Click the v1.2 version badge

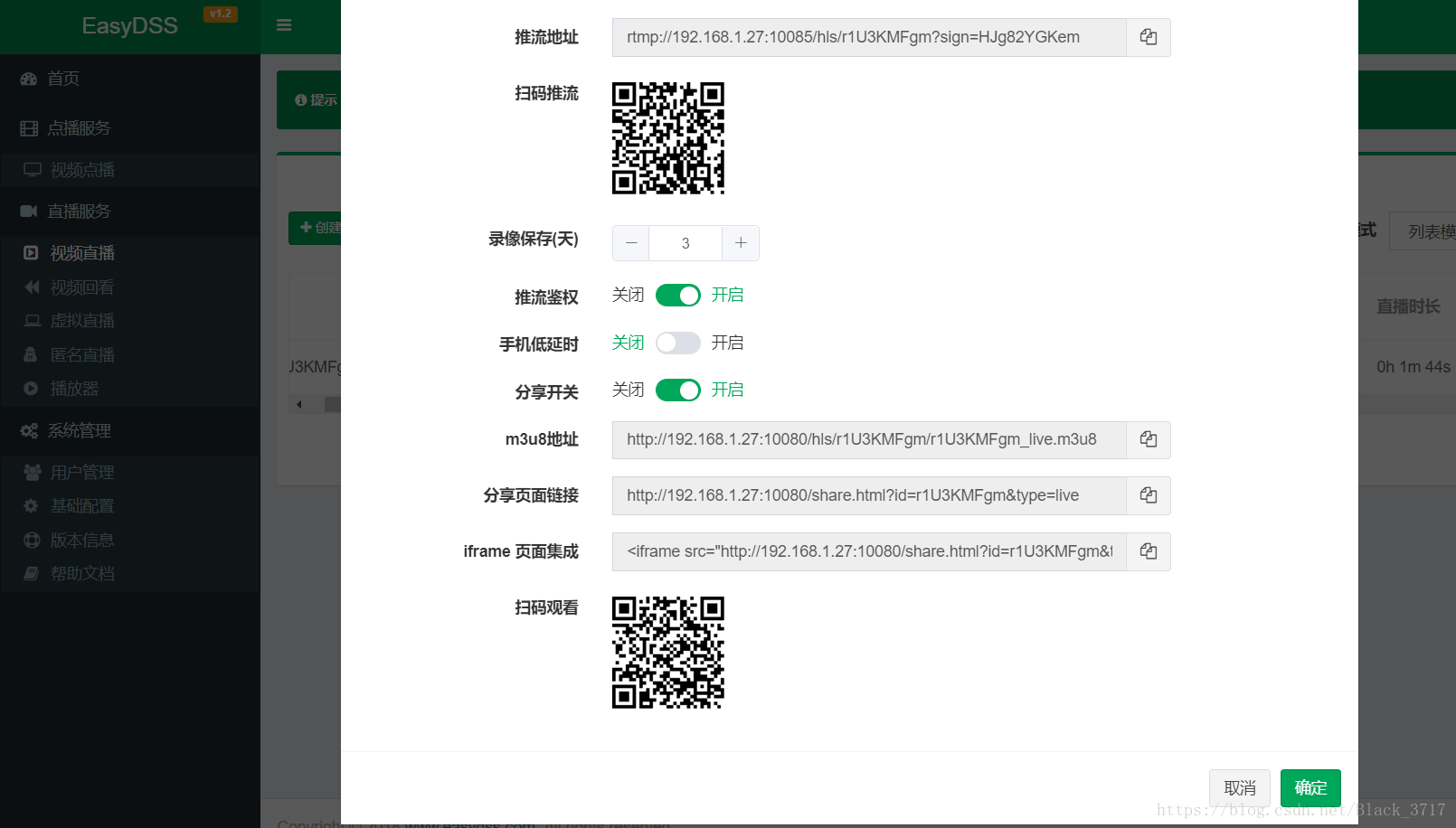[x=221, y=14]
